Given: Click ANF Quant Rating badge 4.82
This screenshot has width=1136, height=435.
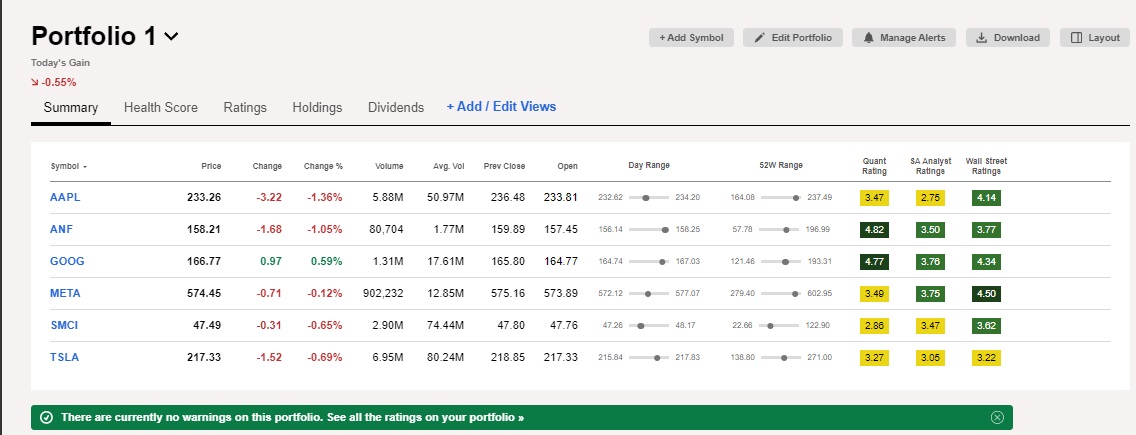Looking at the screenshot, I should tap(874, 230).
